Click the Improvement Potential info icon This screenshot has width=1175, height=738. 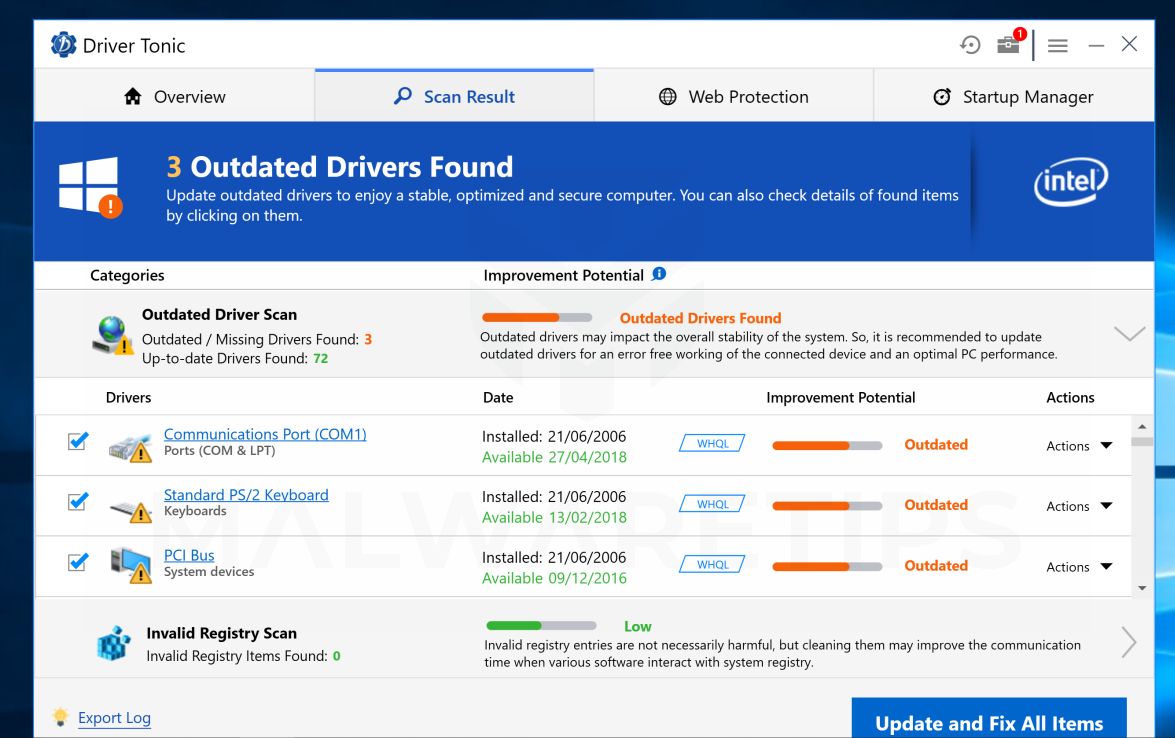coord(658,274)
